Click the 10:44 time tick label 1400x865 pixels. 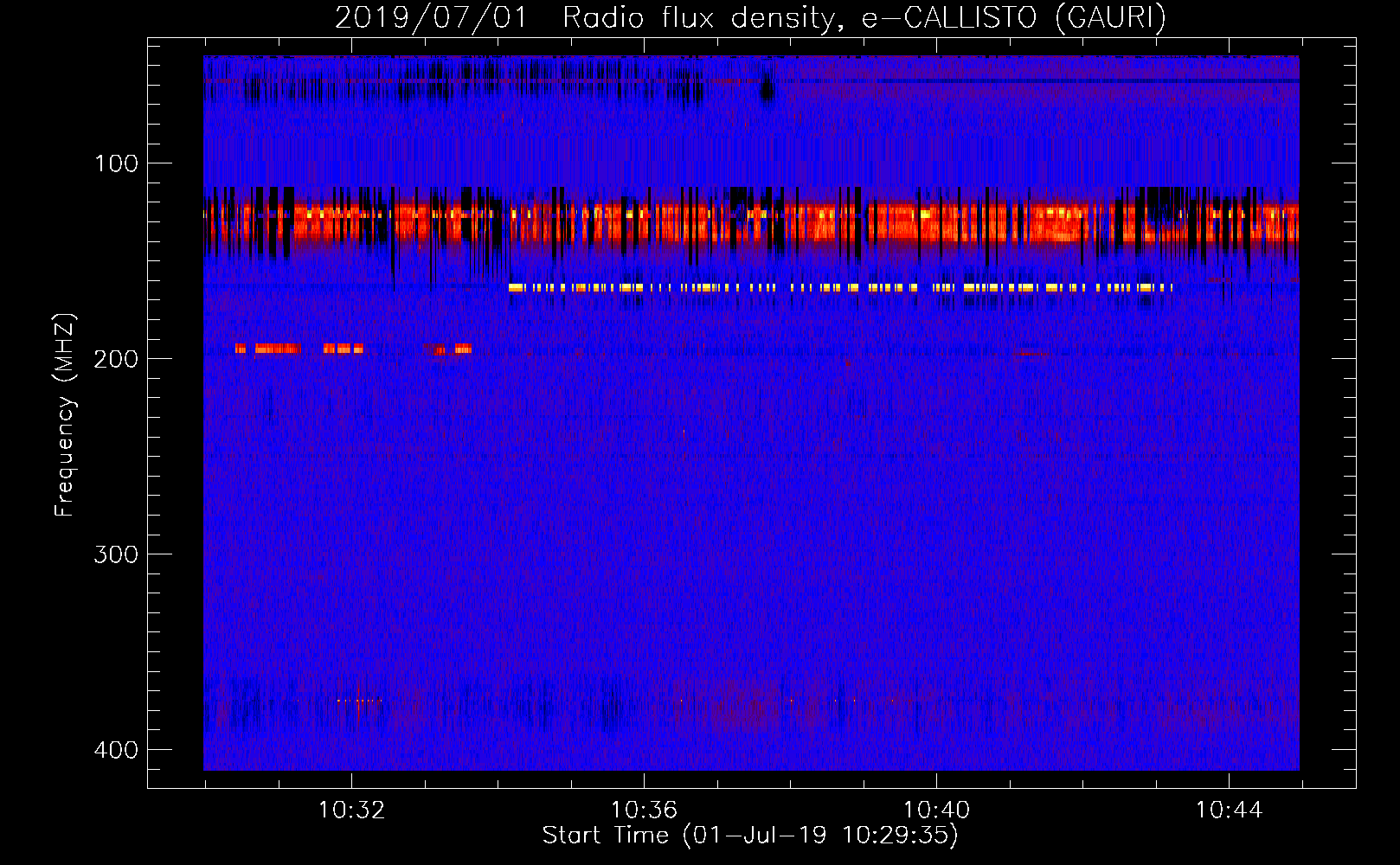(x=1229, y=811)
